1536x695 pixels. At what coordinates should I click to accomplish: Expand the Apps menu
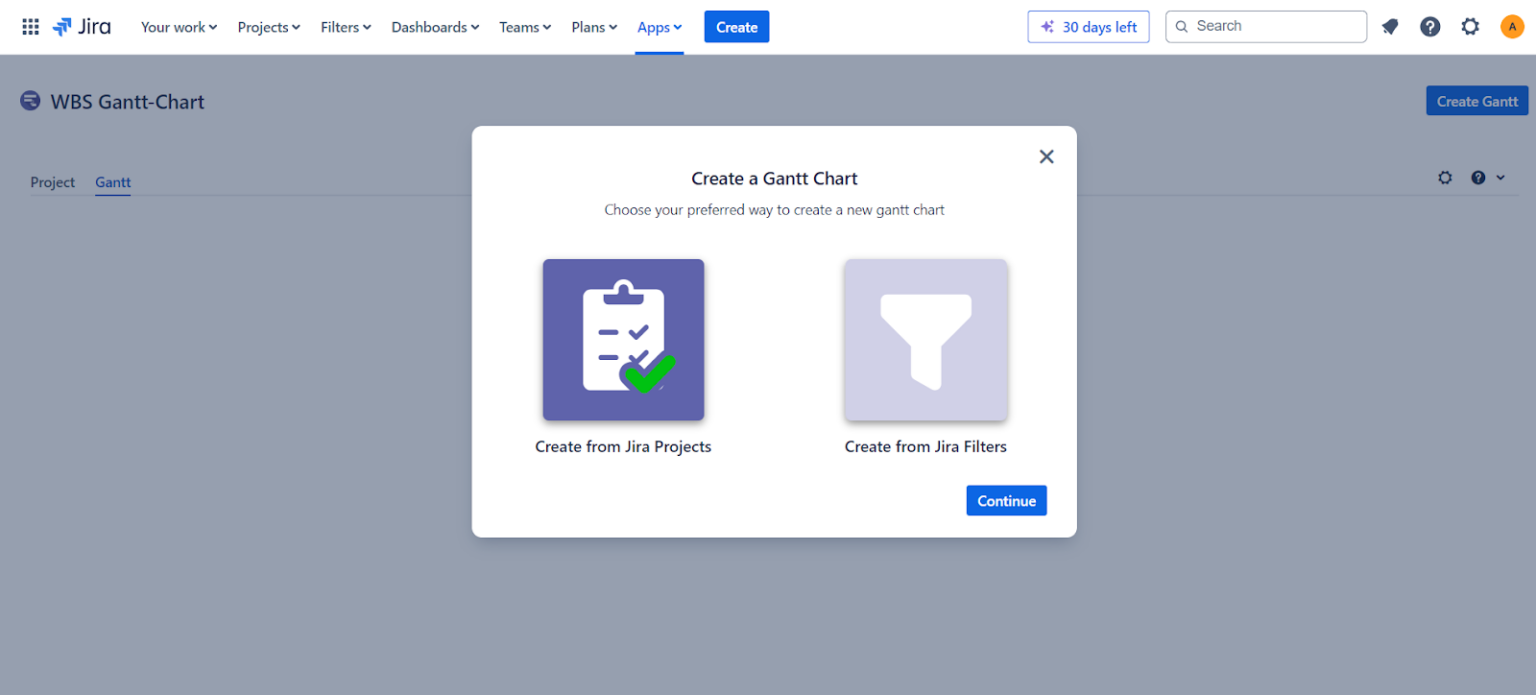pyautogui.click(x=659, y=27)
